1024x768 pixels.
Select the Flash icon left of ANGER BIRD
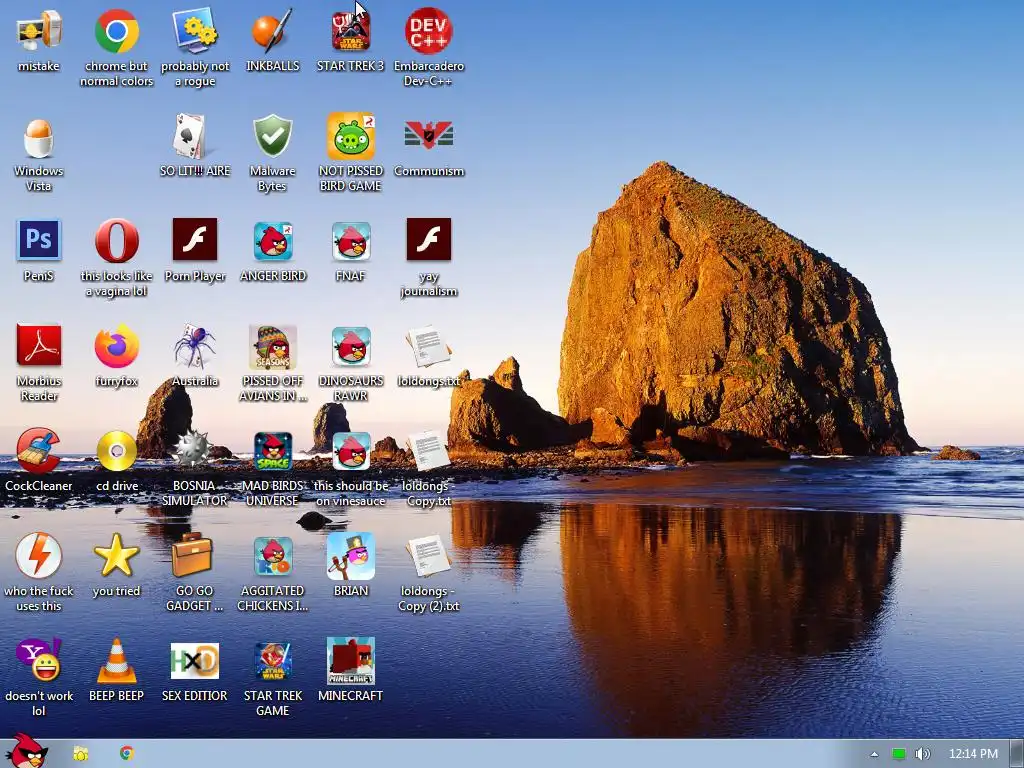tap(195, 240)
